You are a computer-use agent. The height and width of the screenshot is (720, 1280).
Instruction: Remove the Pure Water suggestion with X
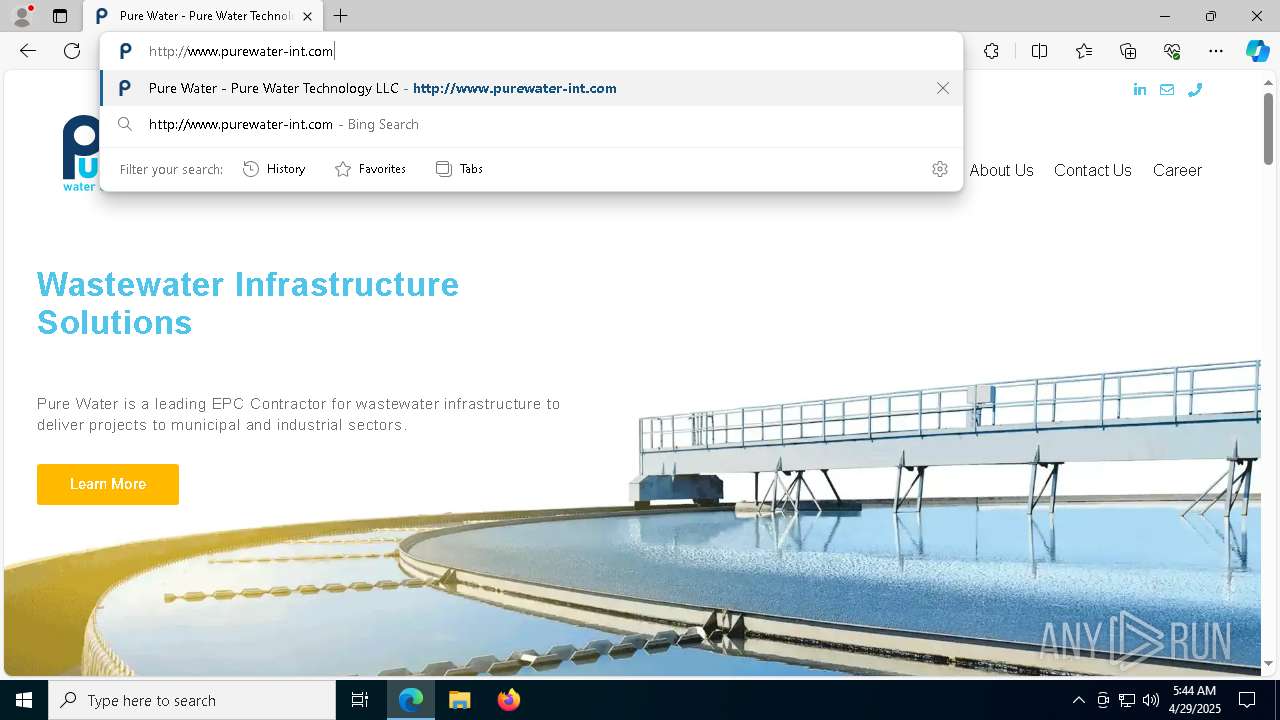click(943, 88)
